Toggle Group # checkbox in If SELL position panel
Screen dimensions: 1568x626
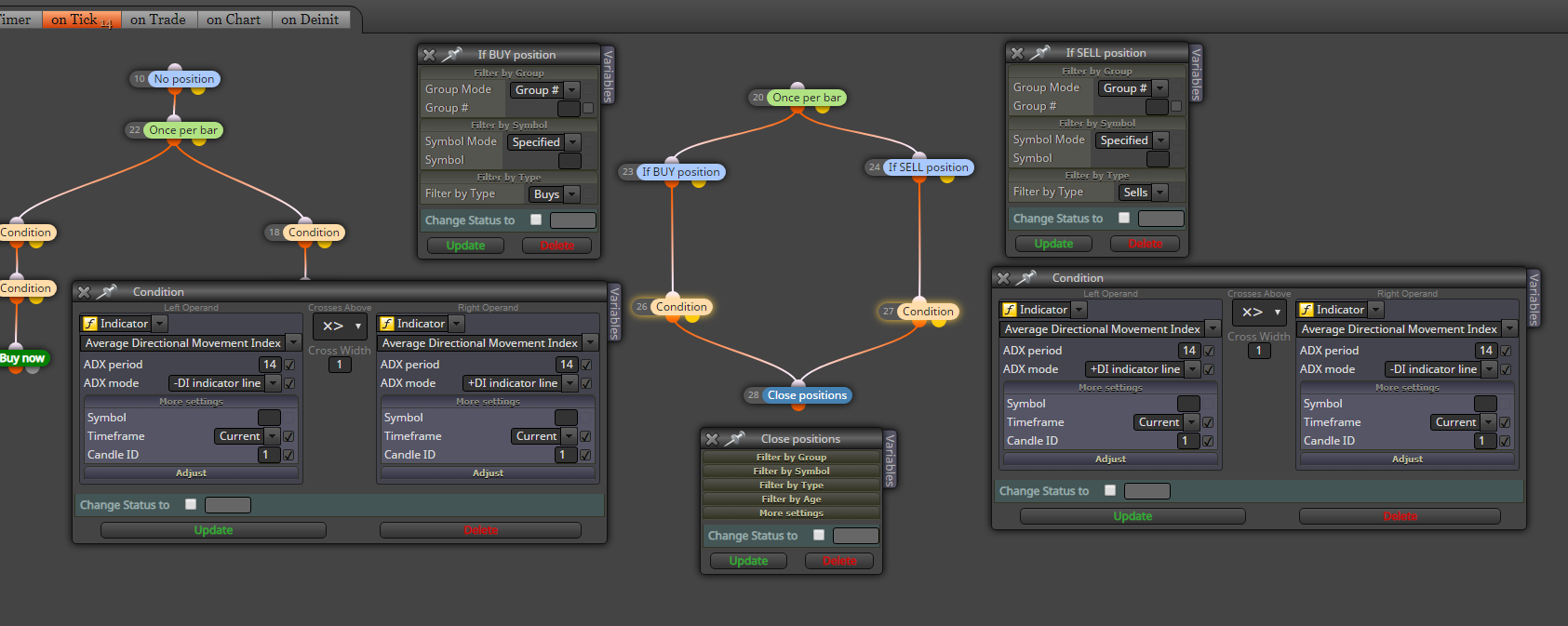coord(1176,107)
